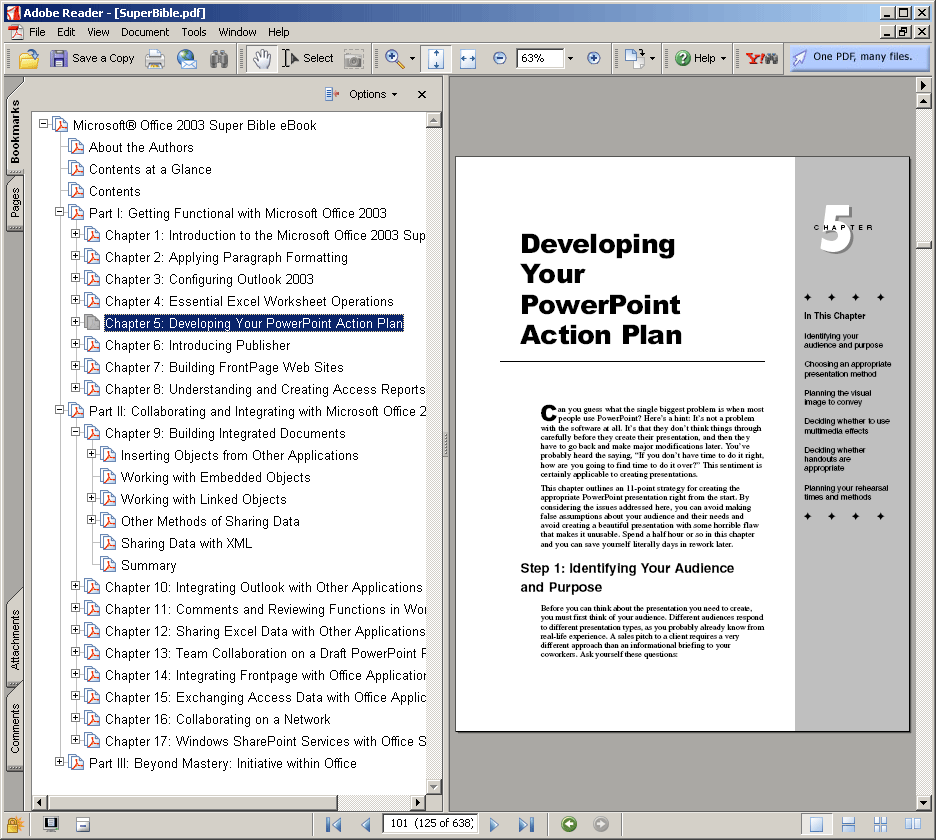Email the PDF via the envelope globe icon
This screenshot has height=840, width=936.
[187, 58]
